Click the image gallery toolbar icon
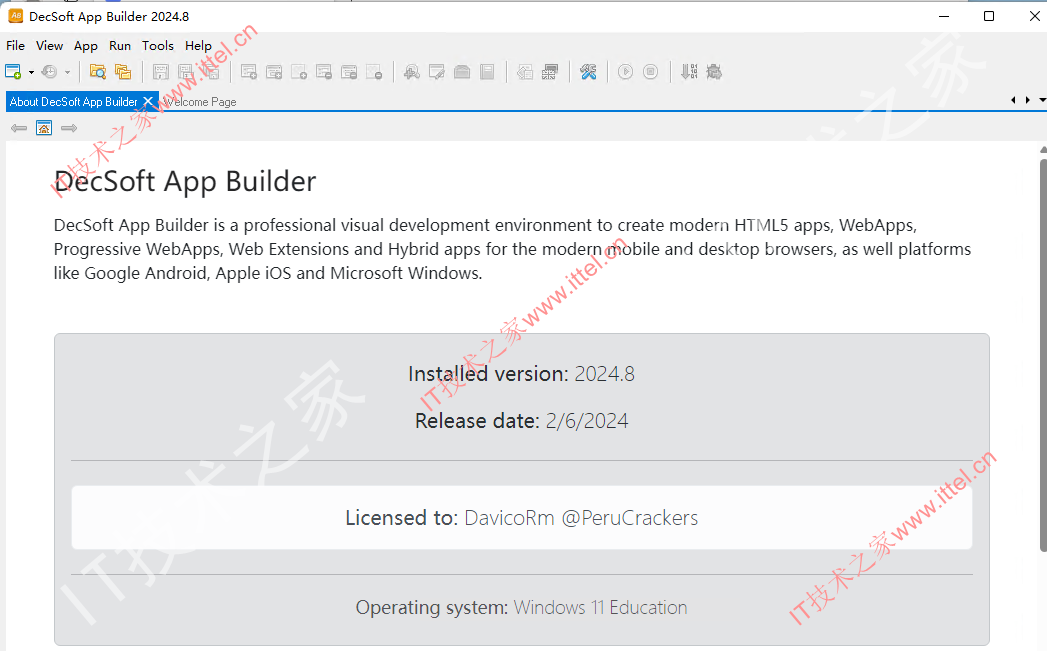 click(x=525, y=71)
